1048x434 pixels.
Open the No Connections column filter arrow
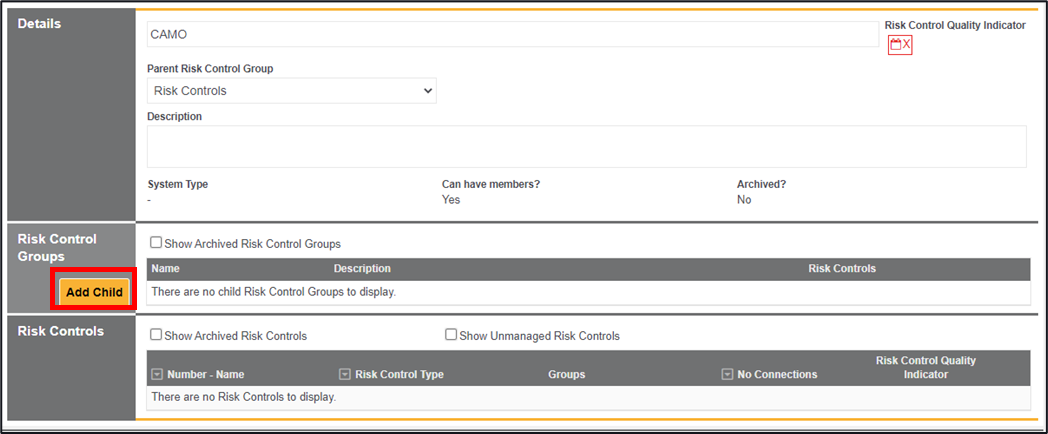(x=727, y=375)
